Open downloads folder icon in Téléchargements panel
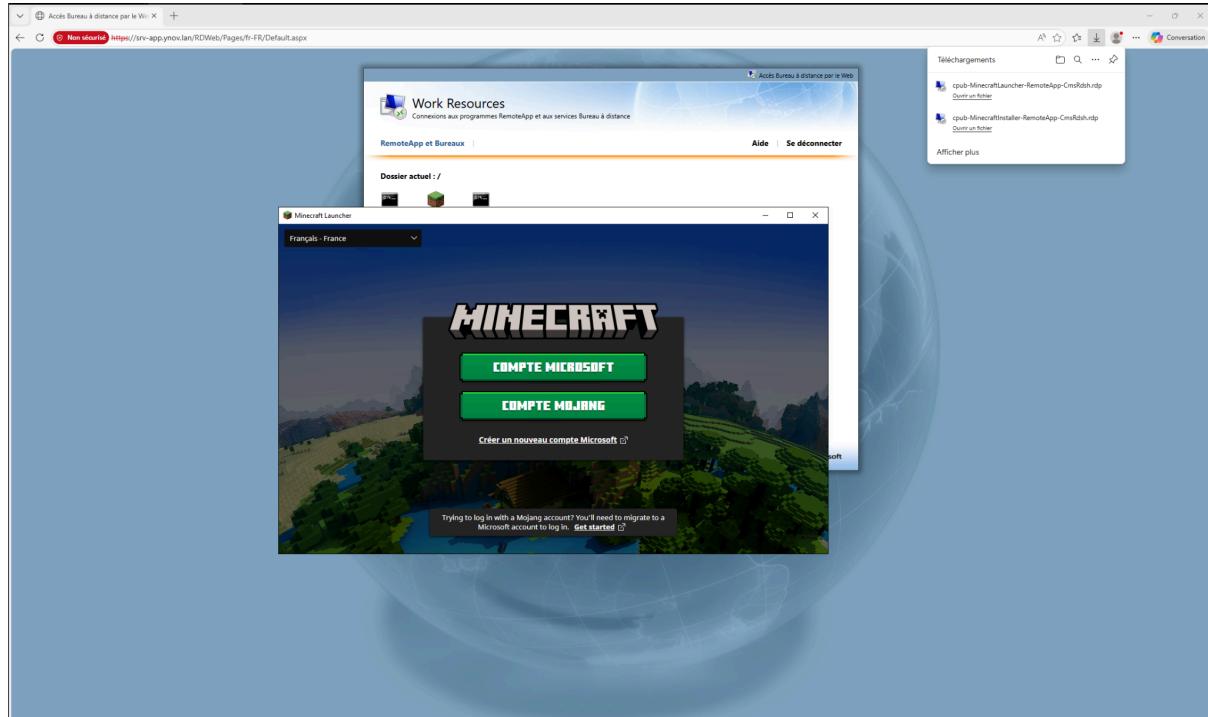This screenshot has width=1208, height=717. 1058,60
